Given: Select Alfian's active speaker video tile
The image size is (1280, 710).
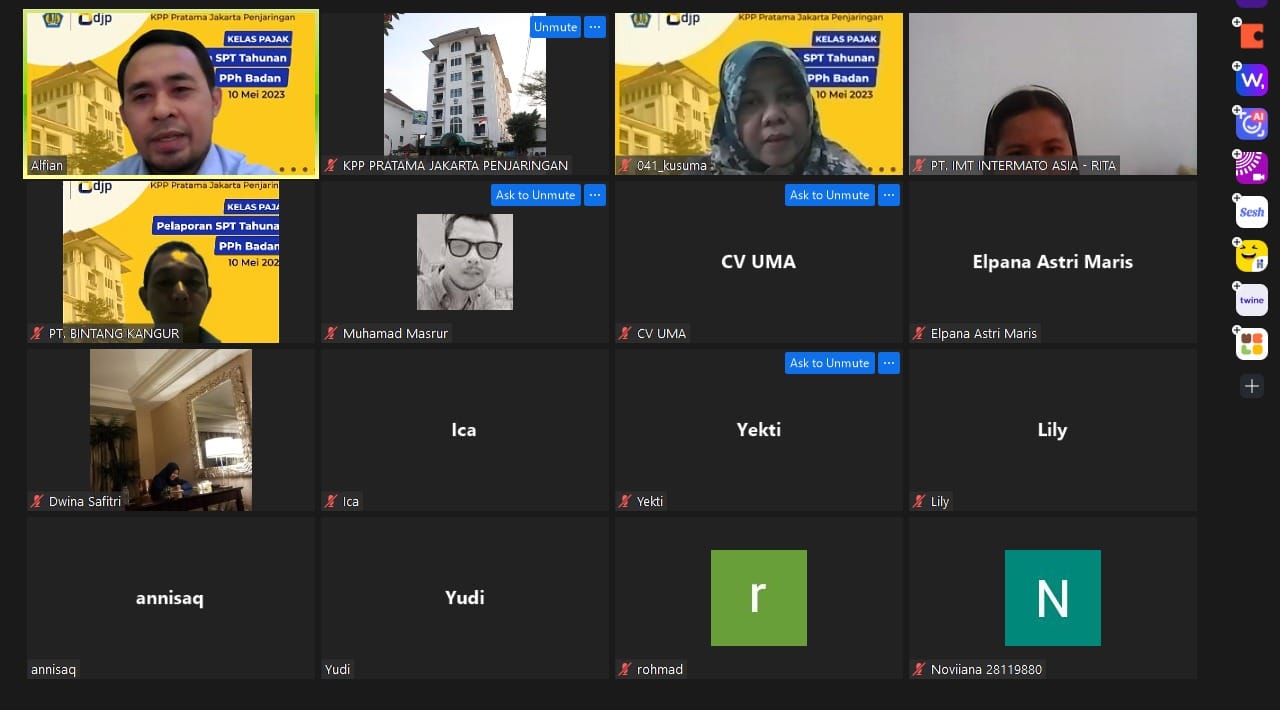Looking at the screenshot, I should tap(171, 94).
